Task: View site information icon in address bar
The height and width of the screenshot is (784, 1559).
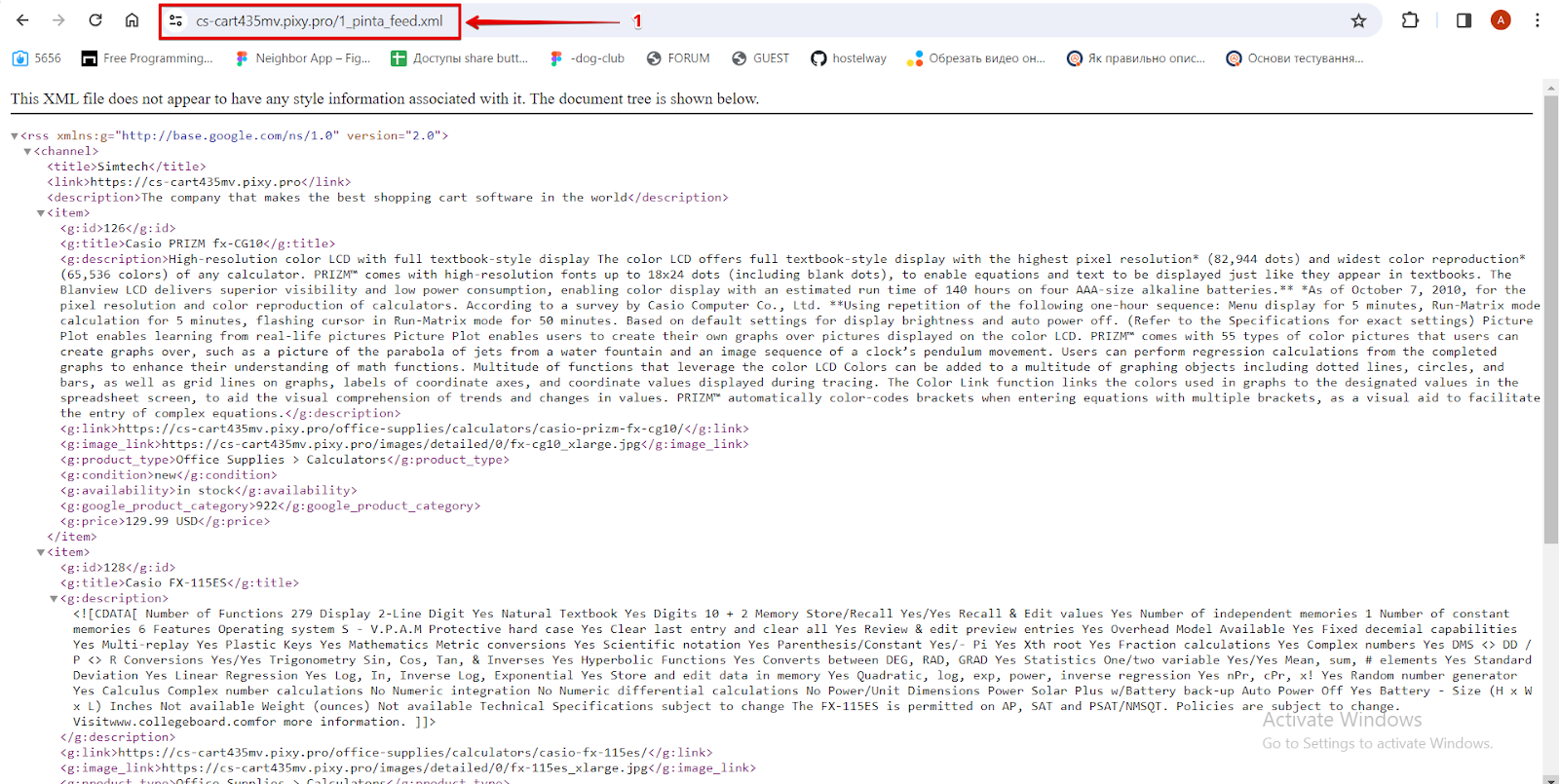Action: pos(175,20)
